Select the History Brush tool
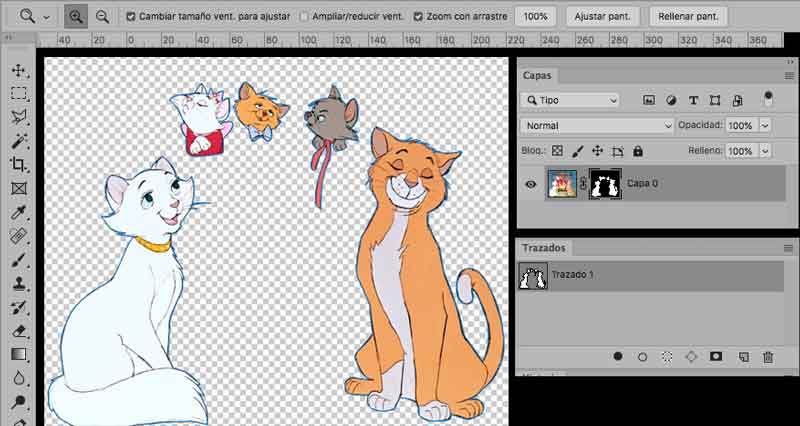 pos(18,307)
